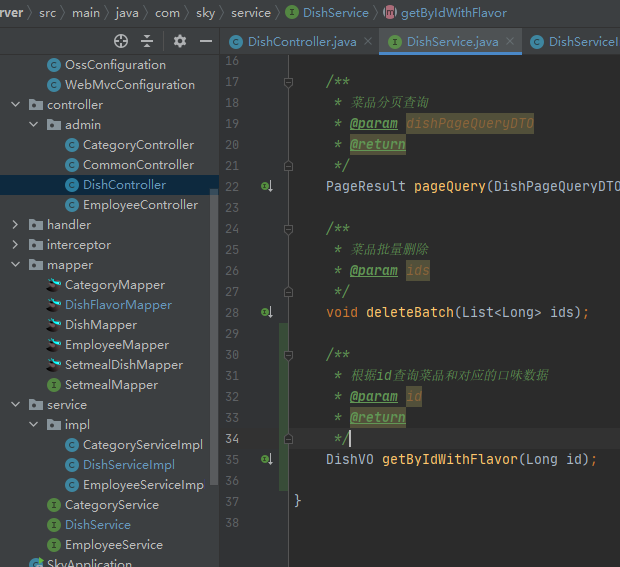Expand the interceptor folder

click(15, 245)
